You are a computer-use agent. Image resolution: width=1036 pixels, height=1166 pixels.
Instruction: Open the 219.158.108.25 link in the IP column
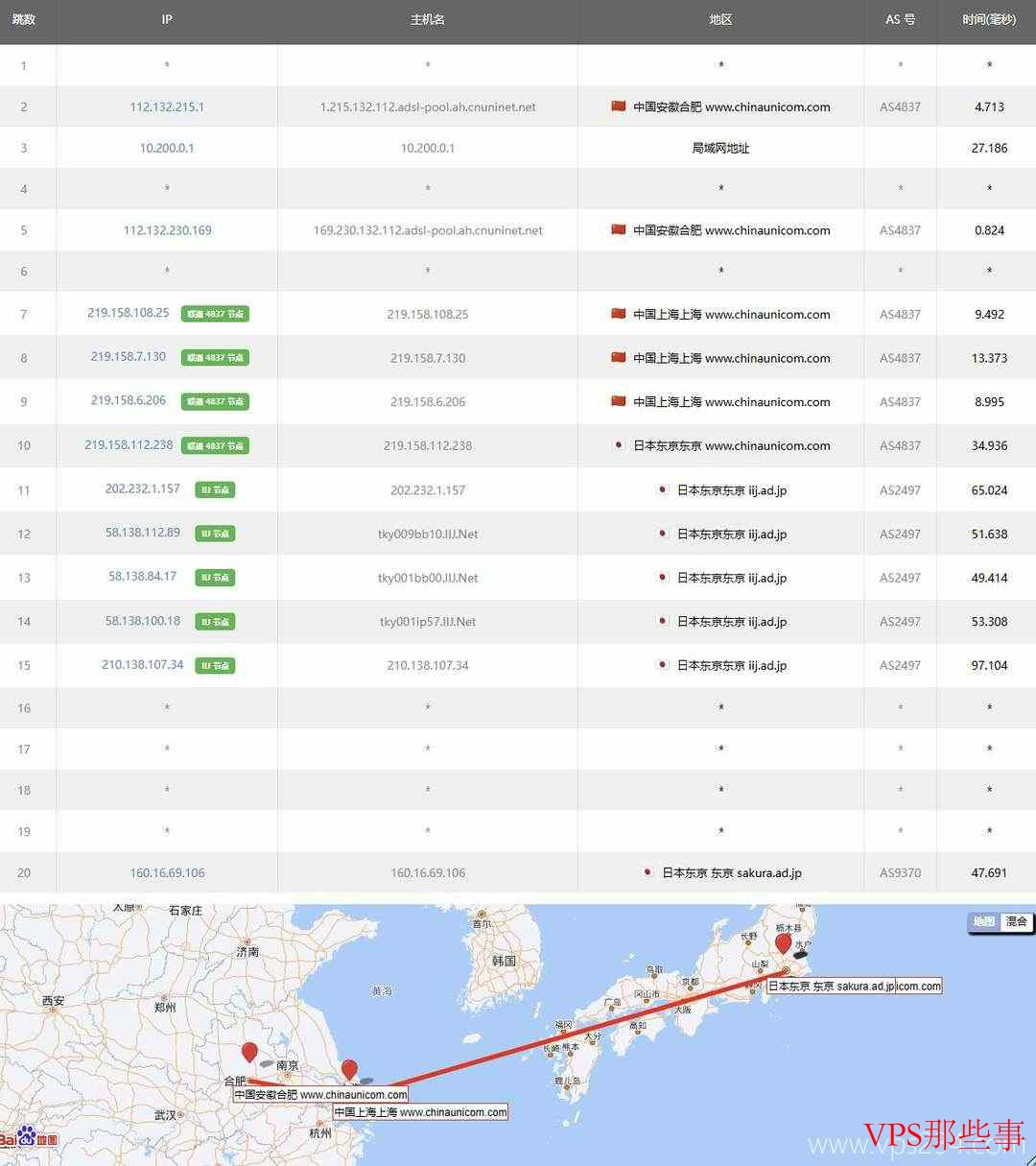[129, 313]
